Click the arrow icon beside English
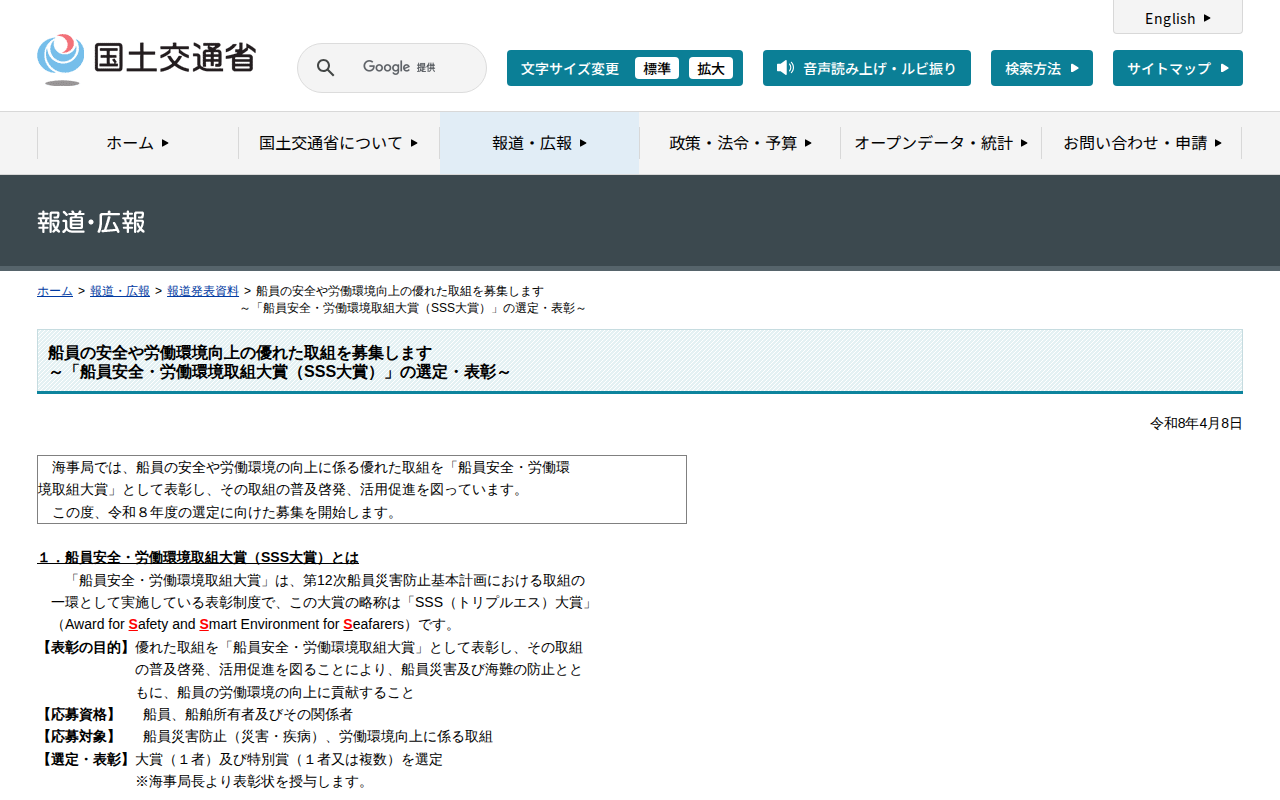Viewport: 1280px width, 800px height. (x=1207, y=18)
